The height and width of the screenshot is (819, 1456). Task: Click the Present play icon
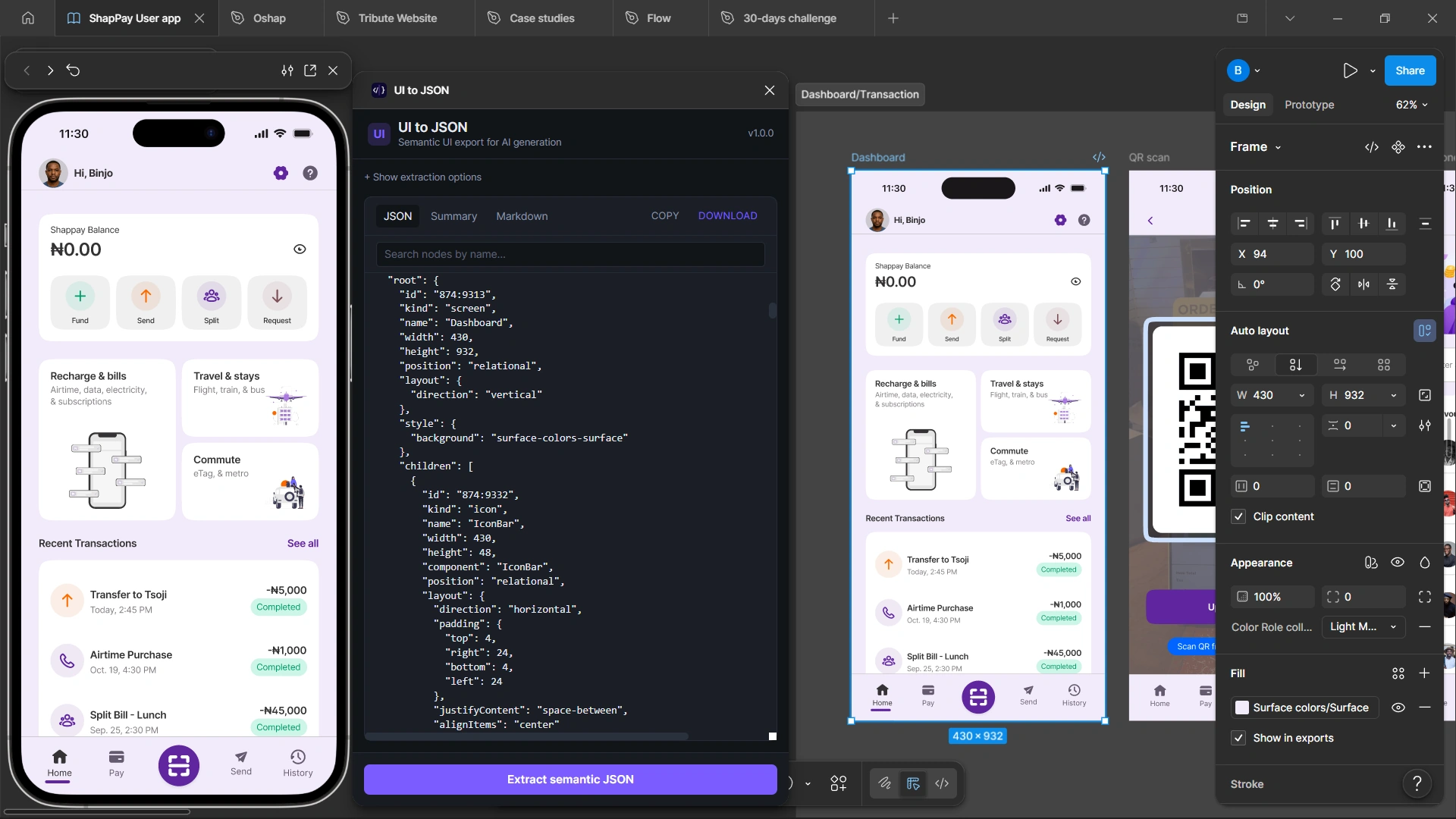coord(1350,71)
